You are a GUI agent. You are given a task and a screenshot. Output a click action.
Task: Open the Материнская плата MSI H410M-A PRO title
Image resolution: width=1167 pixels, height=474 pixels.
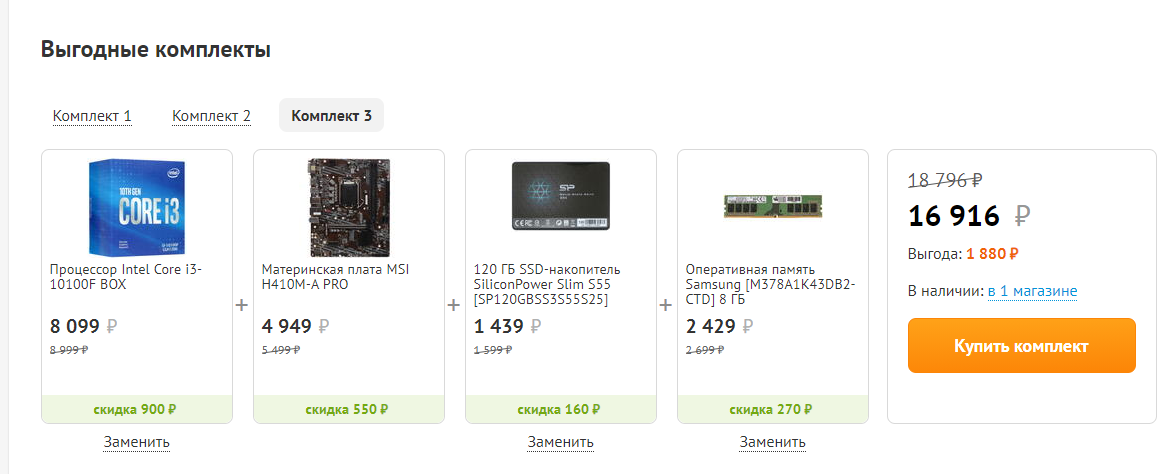[x=336, y=276]
